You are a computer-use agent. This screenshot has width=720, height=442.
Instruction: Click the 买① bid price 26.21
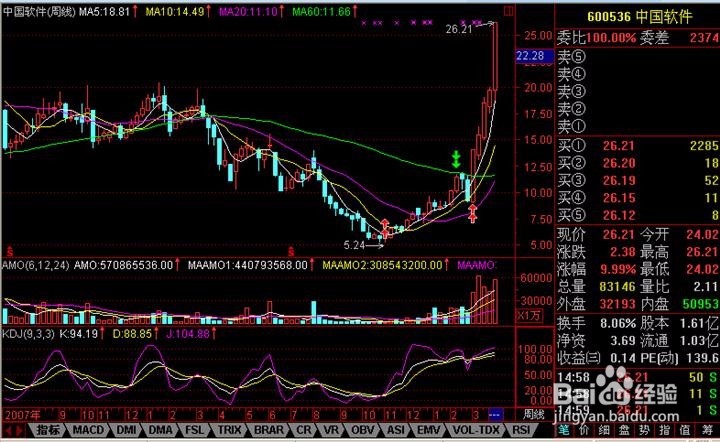click(618, 146)
